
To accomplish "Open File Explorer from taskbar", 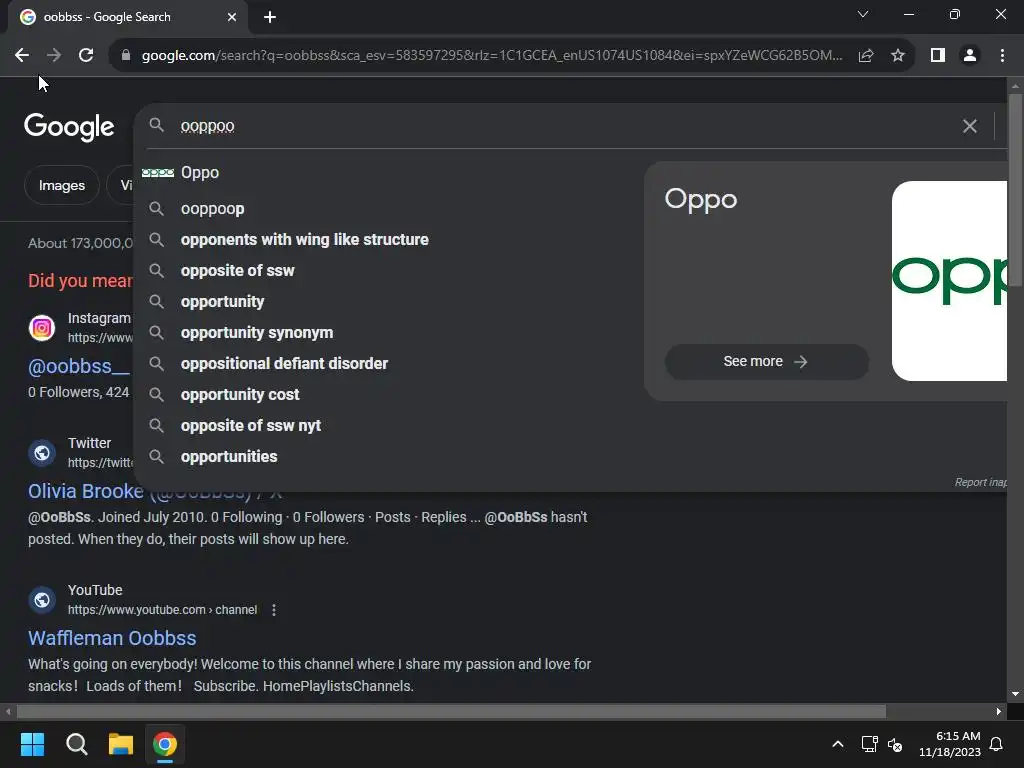I will tap(121, 744).
